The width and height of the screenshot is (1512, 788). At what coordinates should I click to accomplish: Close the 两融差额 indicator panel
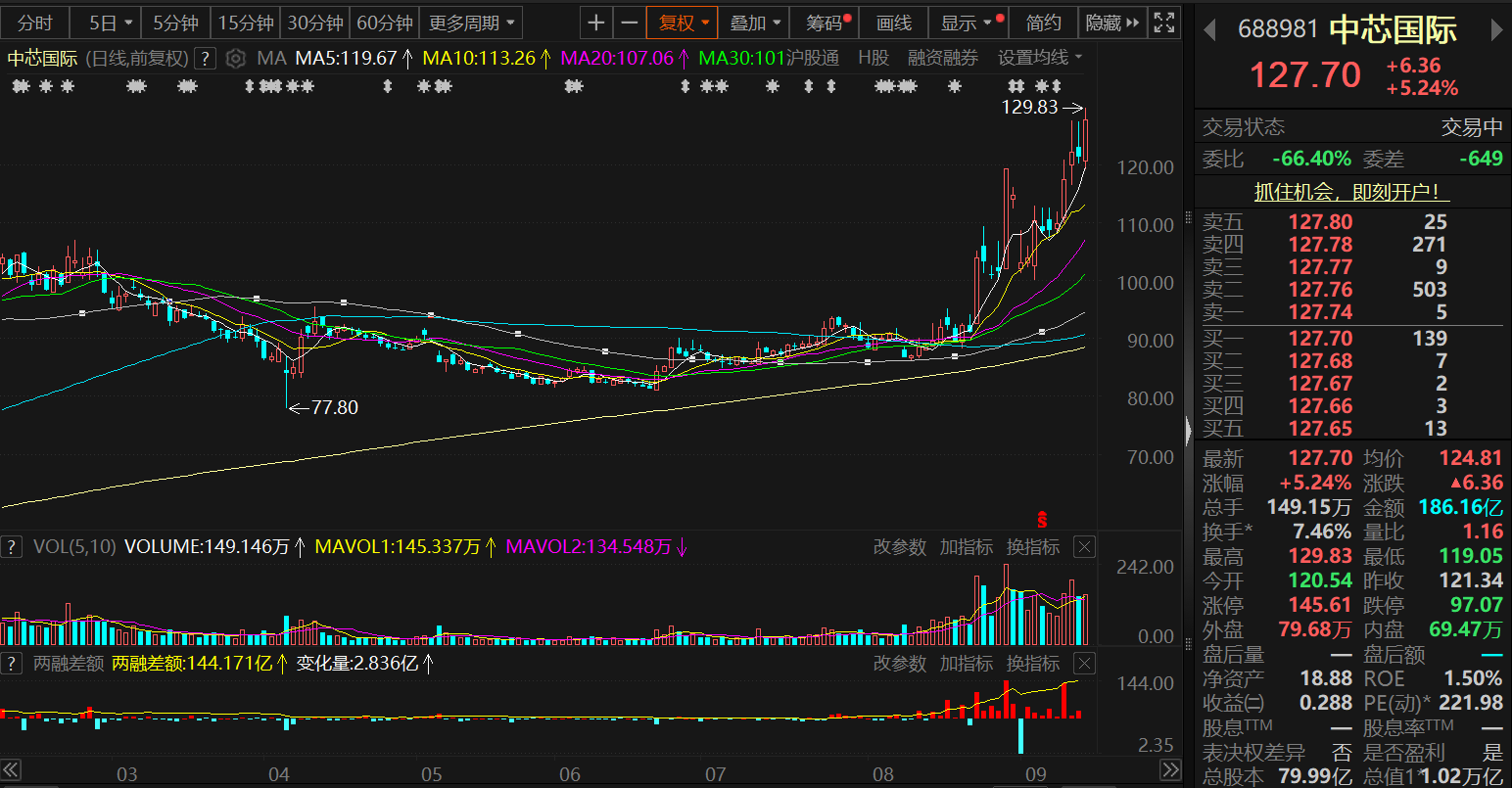click(1084, 664)
